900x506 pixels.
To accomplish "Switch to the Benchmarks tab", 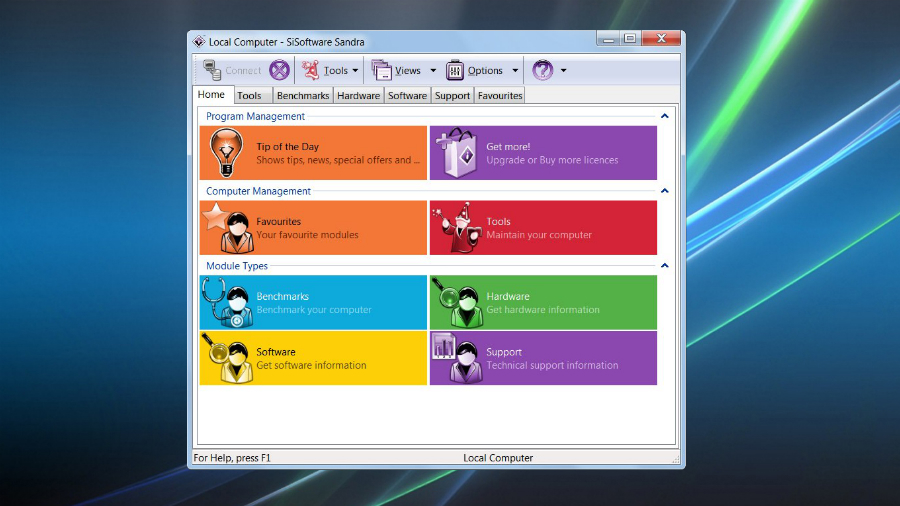I will coord(302,96).
